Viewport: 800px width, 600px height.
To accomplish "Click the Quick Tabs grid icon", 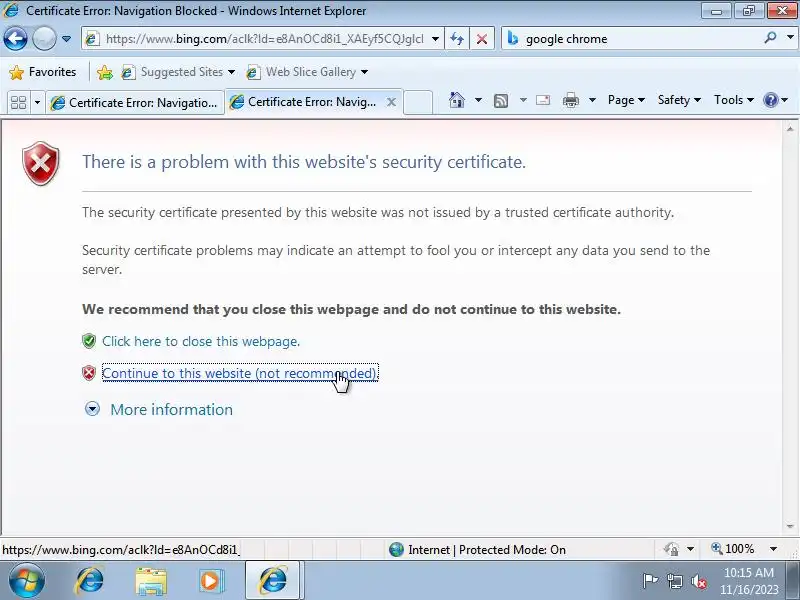I will point(18,103).
